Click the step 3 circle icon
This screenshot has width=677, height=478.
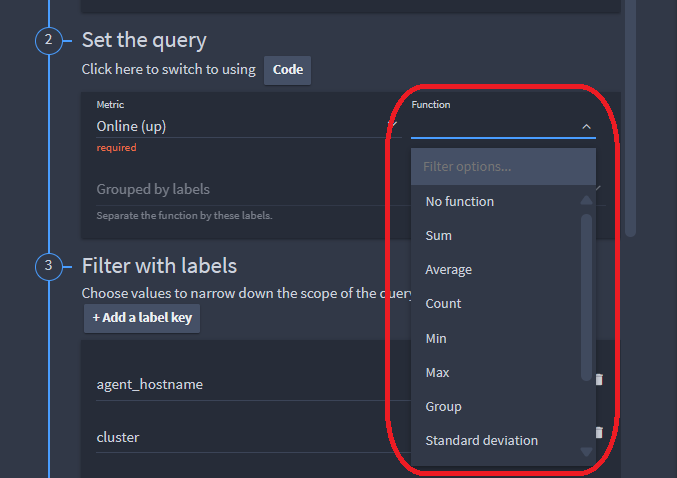coord(49,266)
